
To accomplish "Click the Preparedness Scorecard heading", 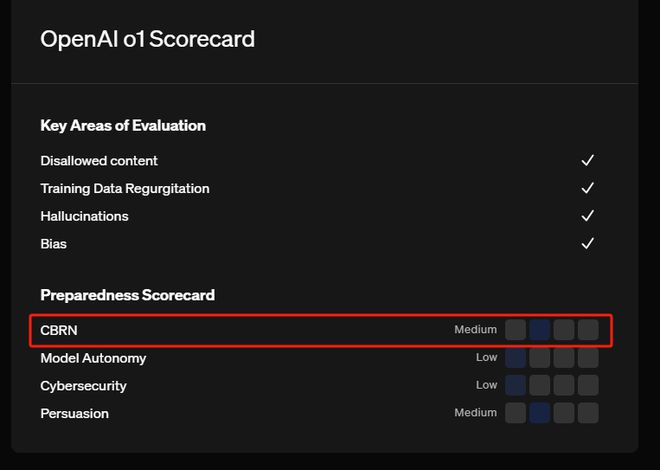I will (x=127, y=295).
